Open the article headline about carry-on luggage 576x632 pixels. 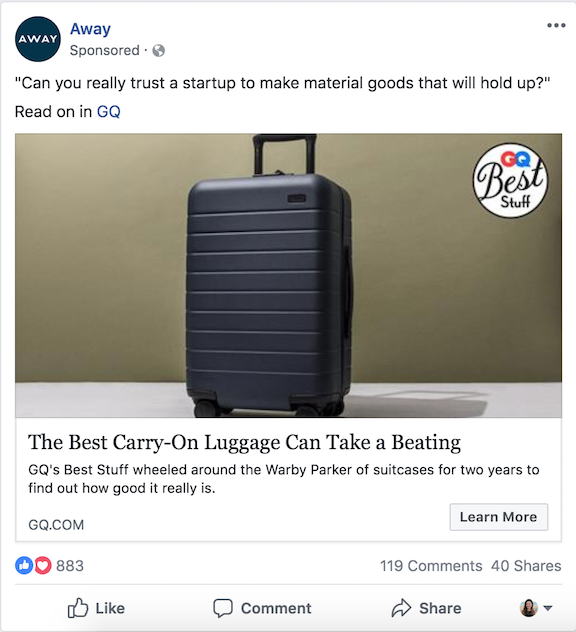click(244, 443)
